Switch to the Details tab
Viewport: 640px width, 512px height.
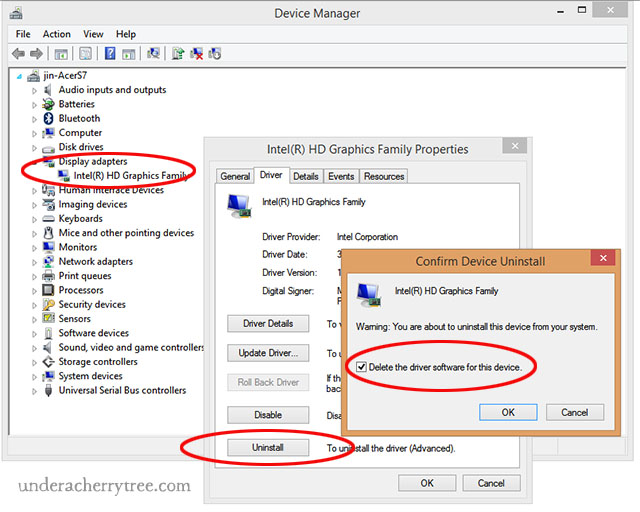[306, 176]
